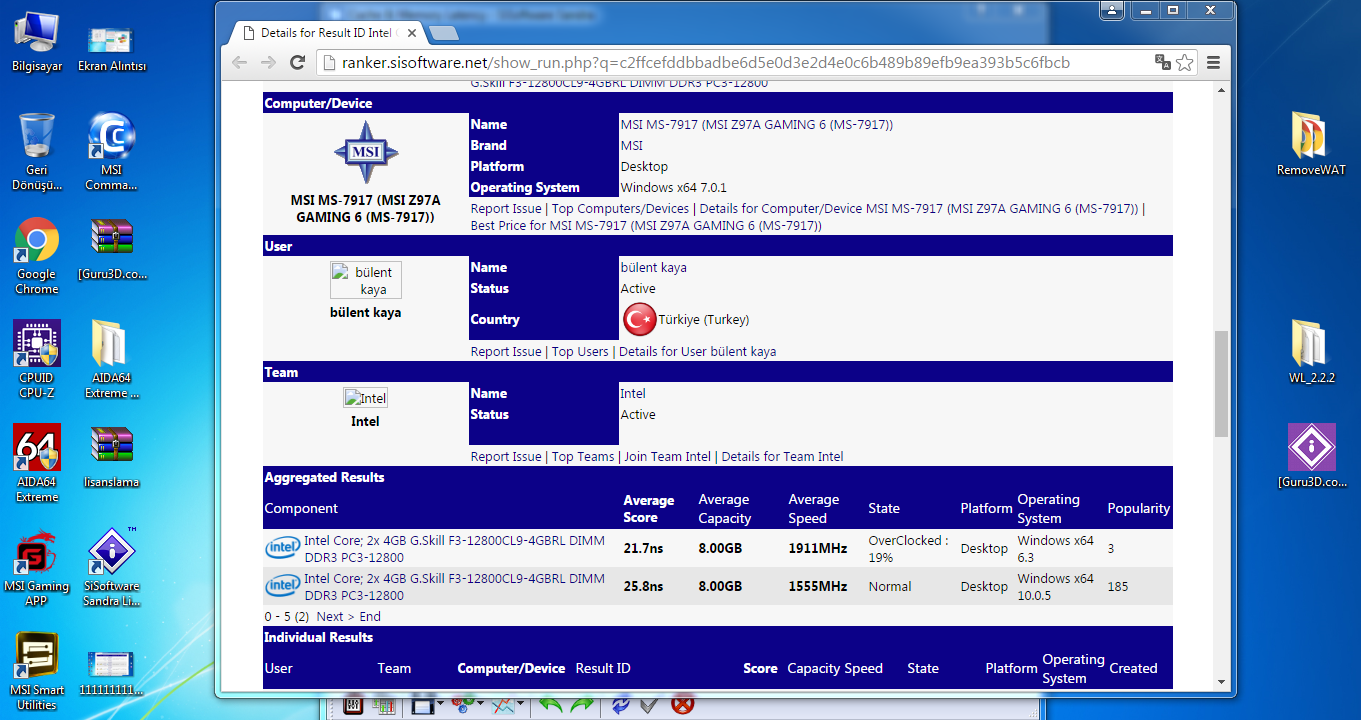Open MSI Smart Utilities shortcut
The width and height of the screenshot is (1361, 720).
[37, 672]
